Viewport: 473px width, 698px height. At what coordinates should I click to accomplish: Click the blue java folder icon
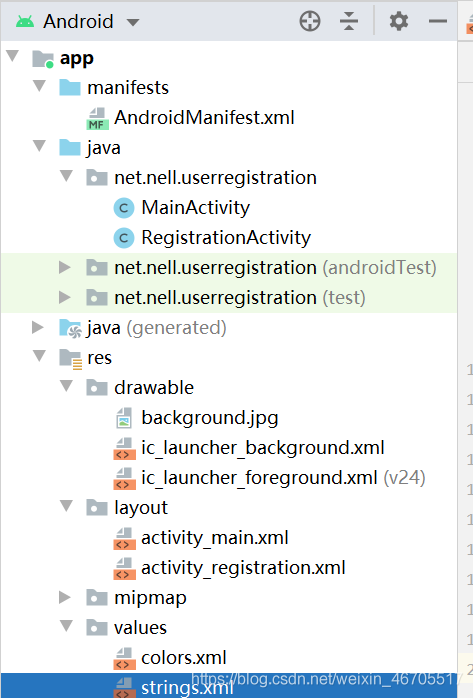70,147
